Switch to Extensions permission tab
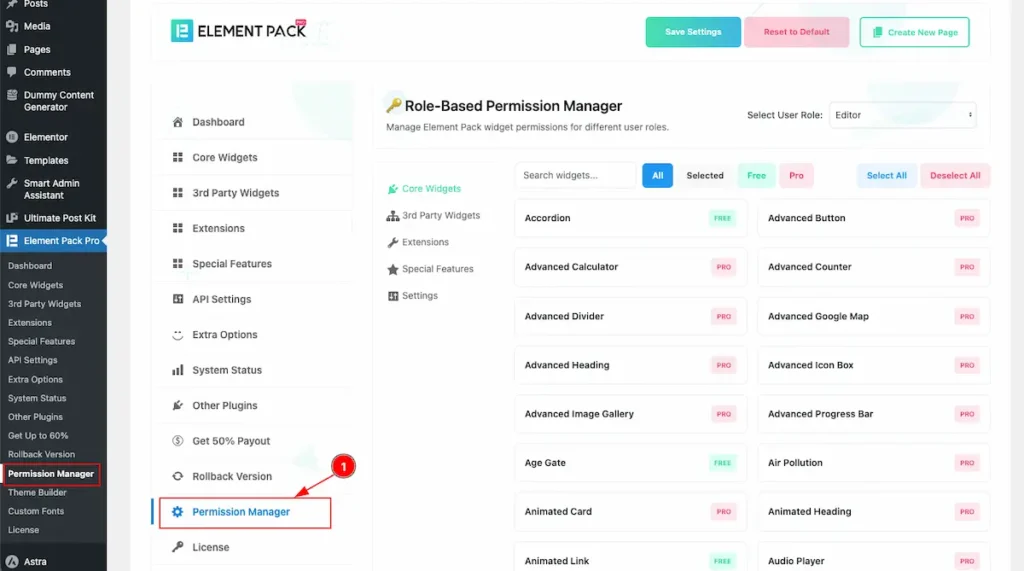 pyautogui.click(x=418, y=242)
